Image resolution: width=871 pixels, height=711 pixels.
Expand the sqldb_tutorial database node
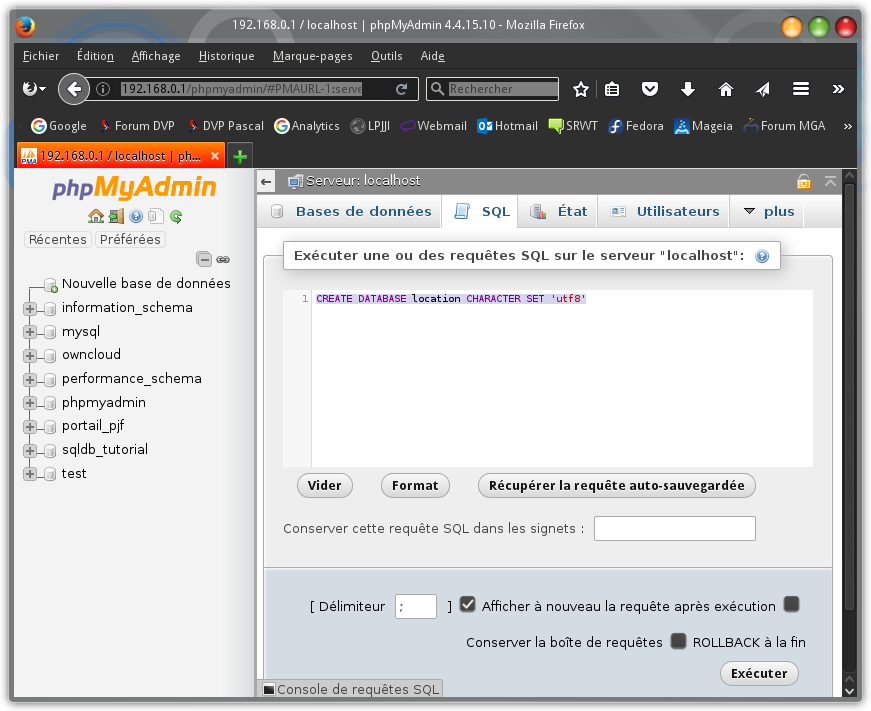(x=29, y=450)
